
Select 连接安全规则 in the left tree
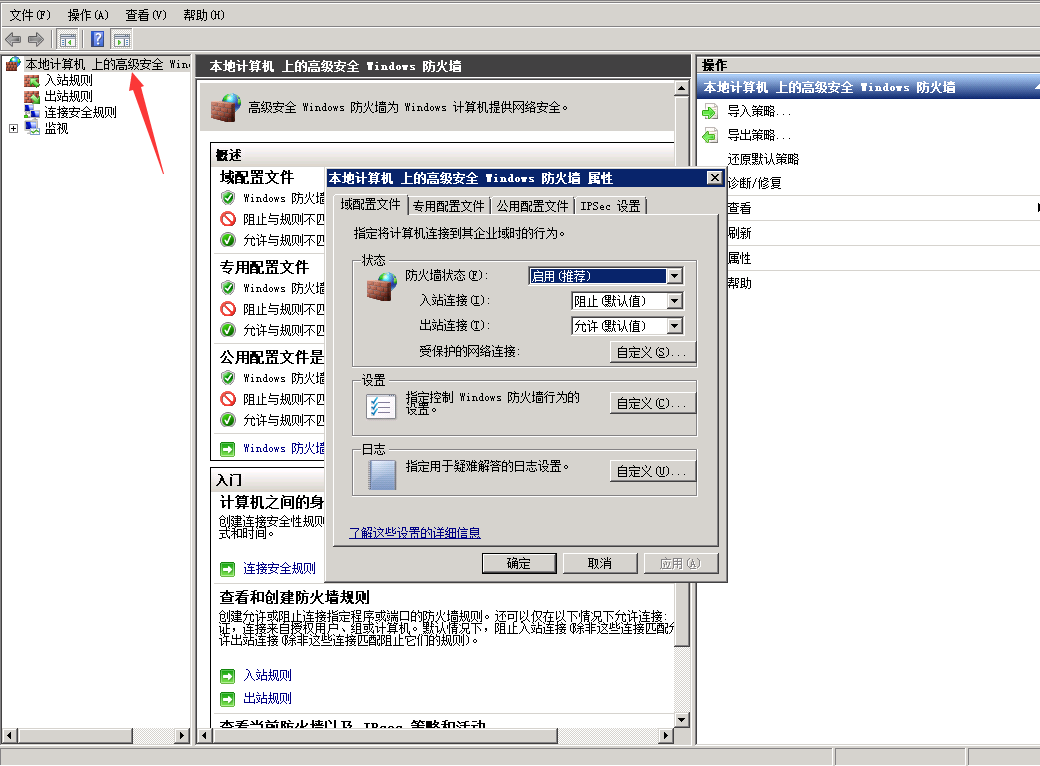point(80,112)
